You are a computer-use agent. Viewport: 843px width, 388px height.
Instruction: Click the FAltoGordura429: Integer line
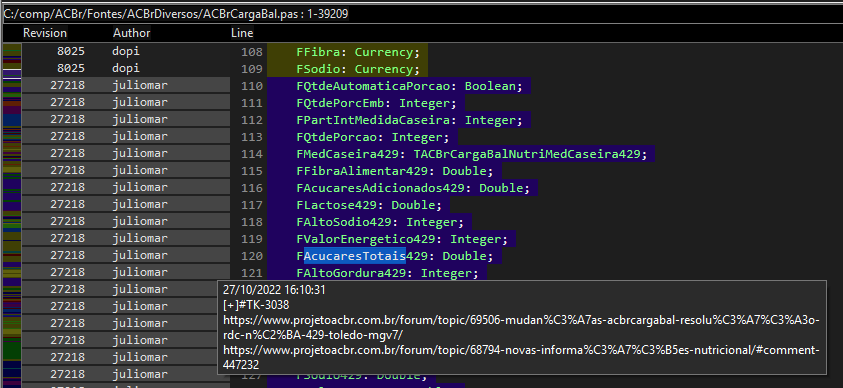click(387, 273)
